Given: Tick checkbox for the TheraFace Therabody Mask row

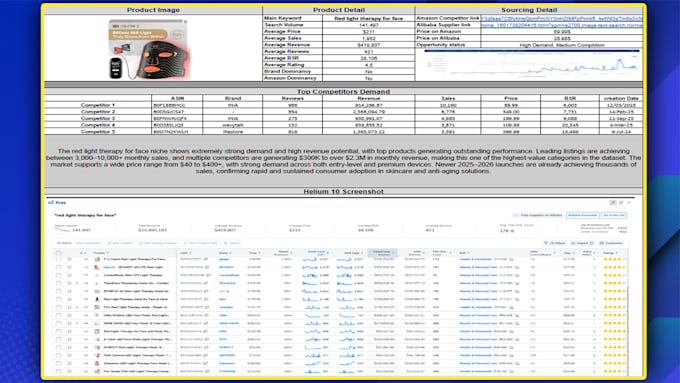Looking at the screenshot, I should click(x=59, y=283).
